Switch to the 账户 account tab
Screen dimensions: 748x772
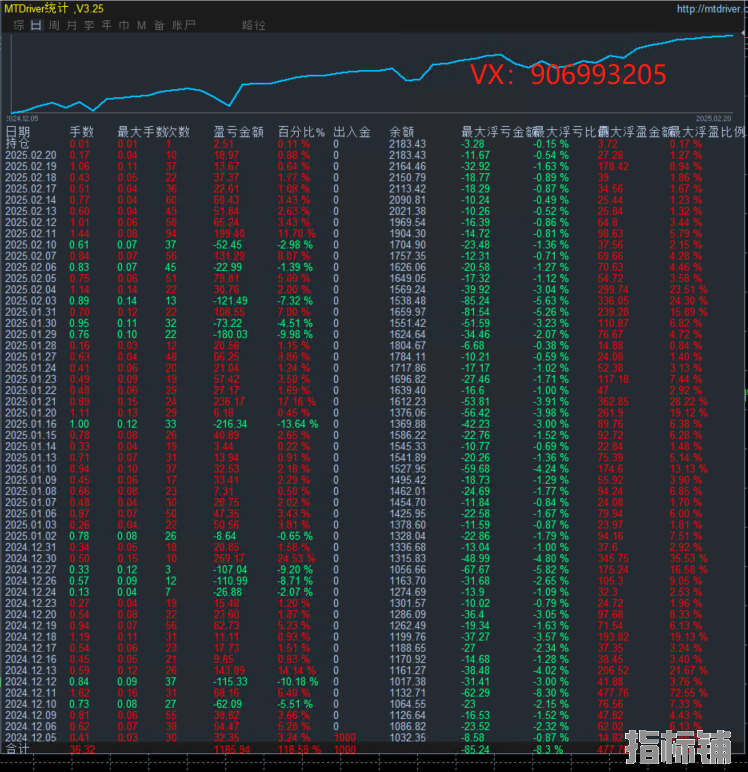pyautogui.click(x=183, y=24)
